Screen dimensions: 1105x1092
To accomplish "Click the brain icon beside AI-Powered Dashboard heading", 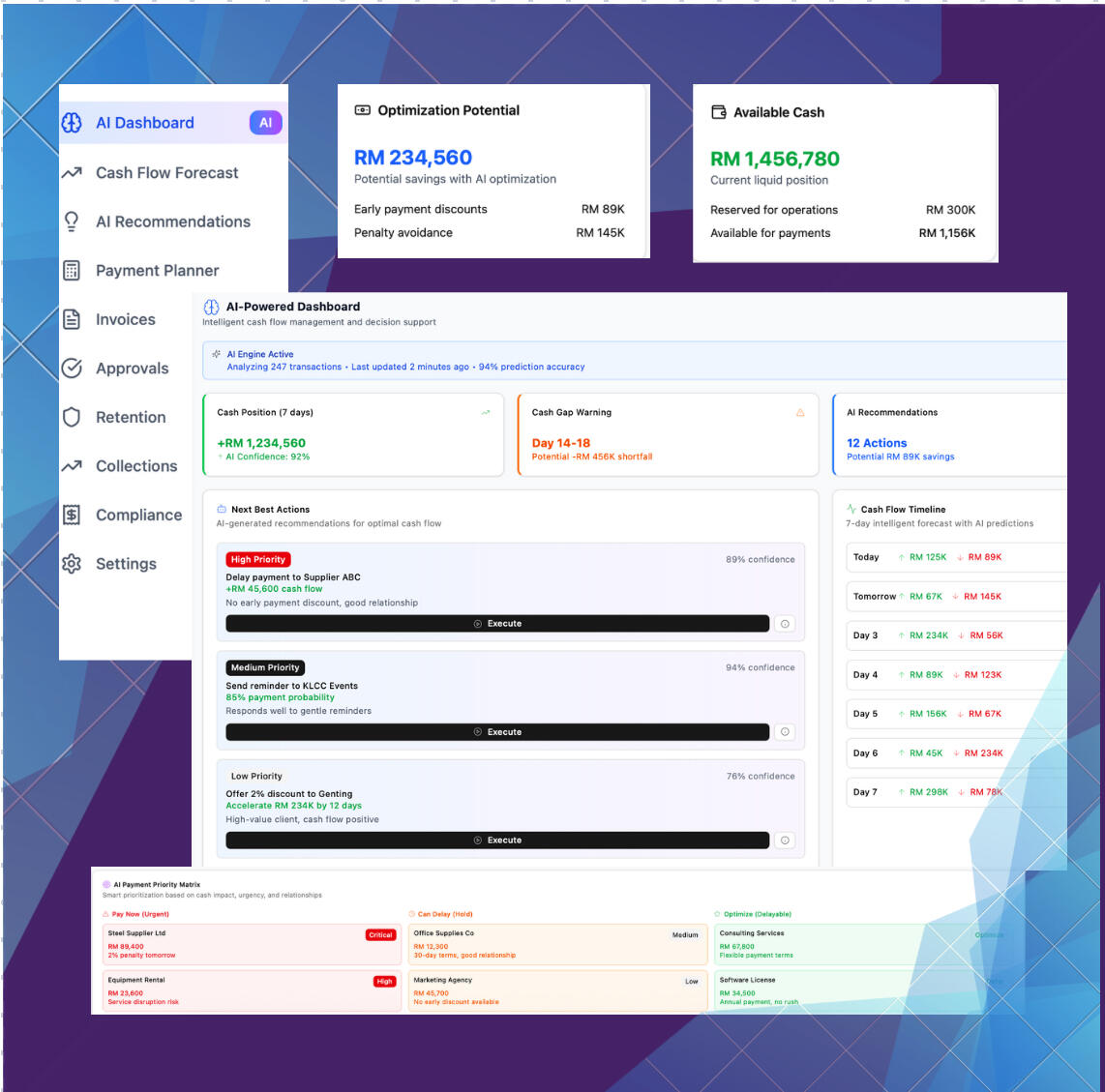I will click(209, 307).
